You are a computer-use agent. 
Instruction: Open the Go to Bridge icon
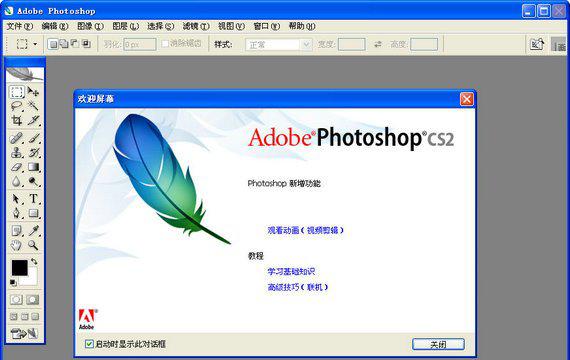pyautogui.click(x=537, y=44)
